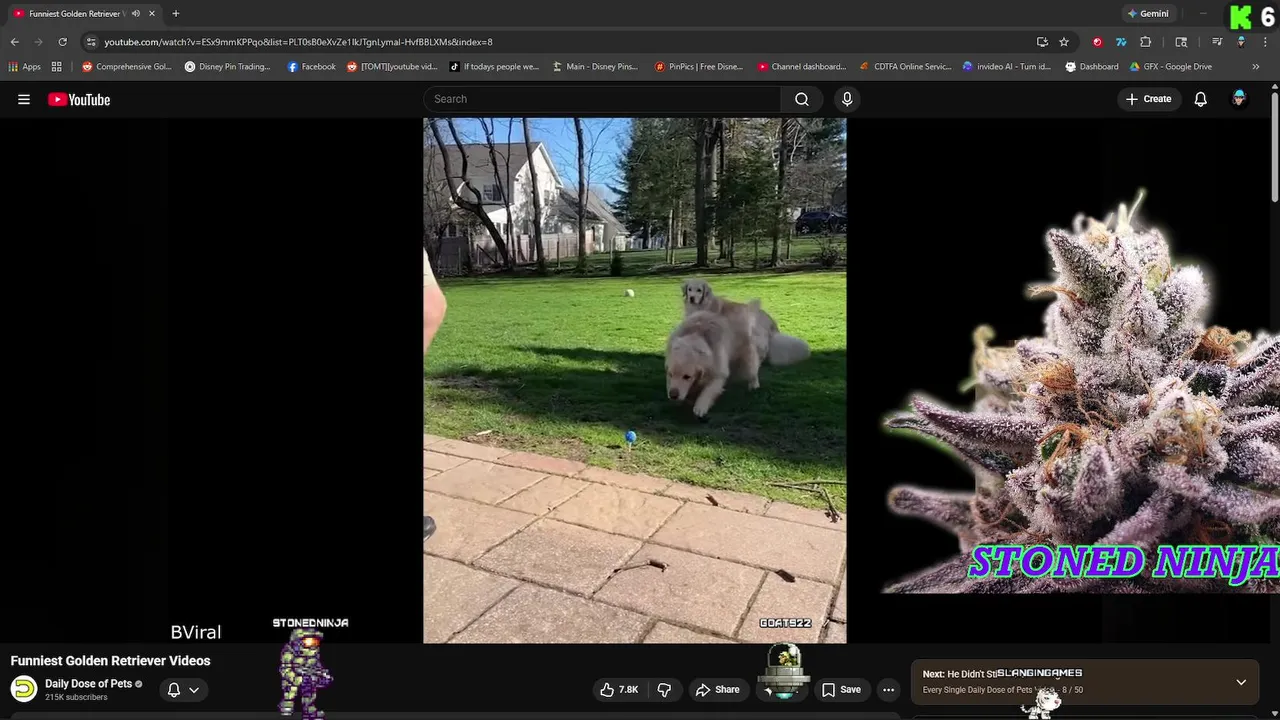
Task: Mute the tab via speaker icon
Action: 135,14
